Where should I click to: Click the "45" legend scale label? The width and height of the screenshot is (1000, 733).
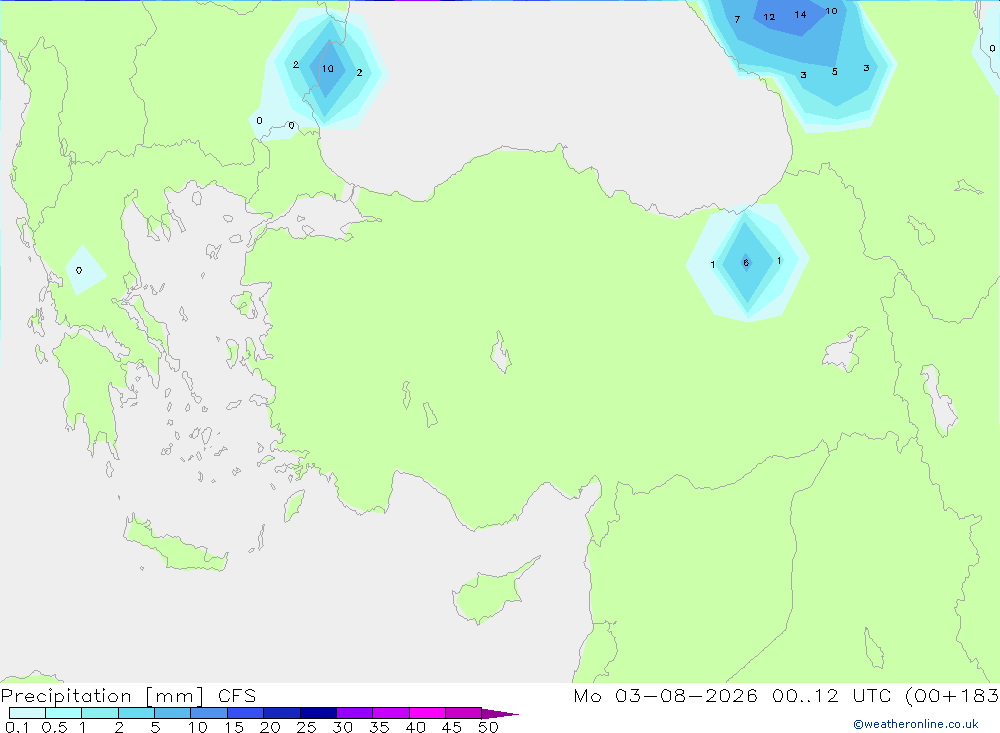(x=452, y=727)
